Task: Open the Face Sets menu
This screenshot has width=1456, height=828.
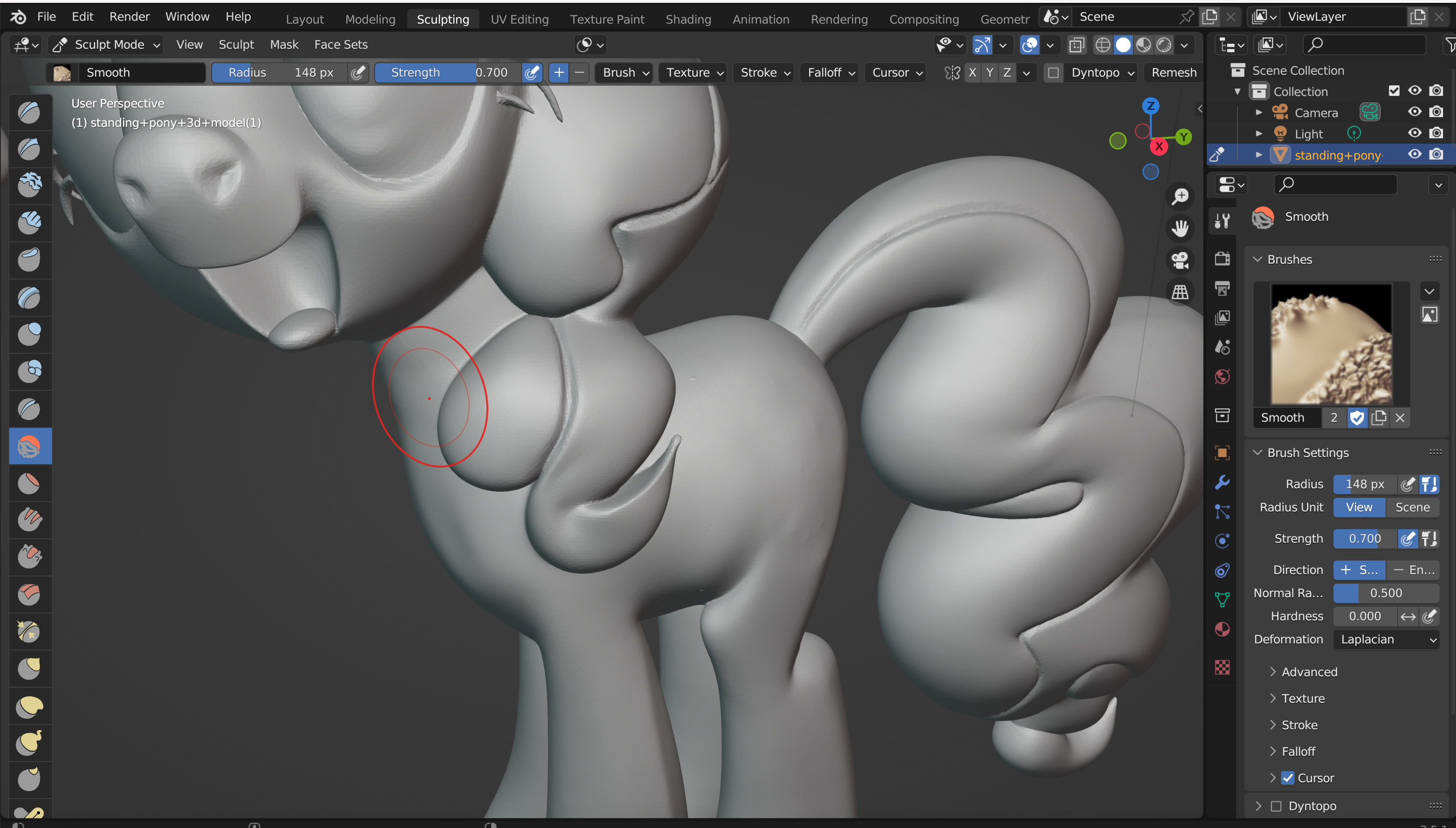Action: [x=341, y=45]
